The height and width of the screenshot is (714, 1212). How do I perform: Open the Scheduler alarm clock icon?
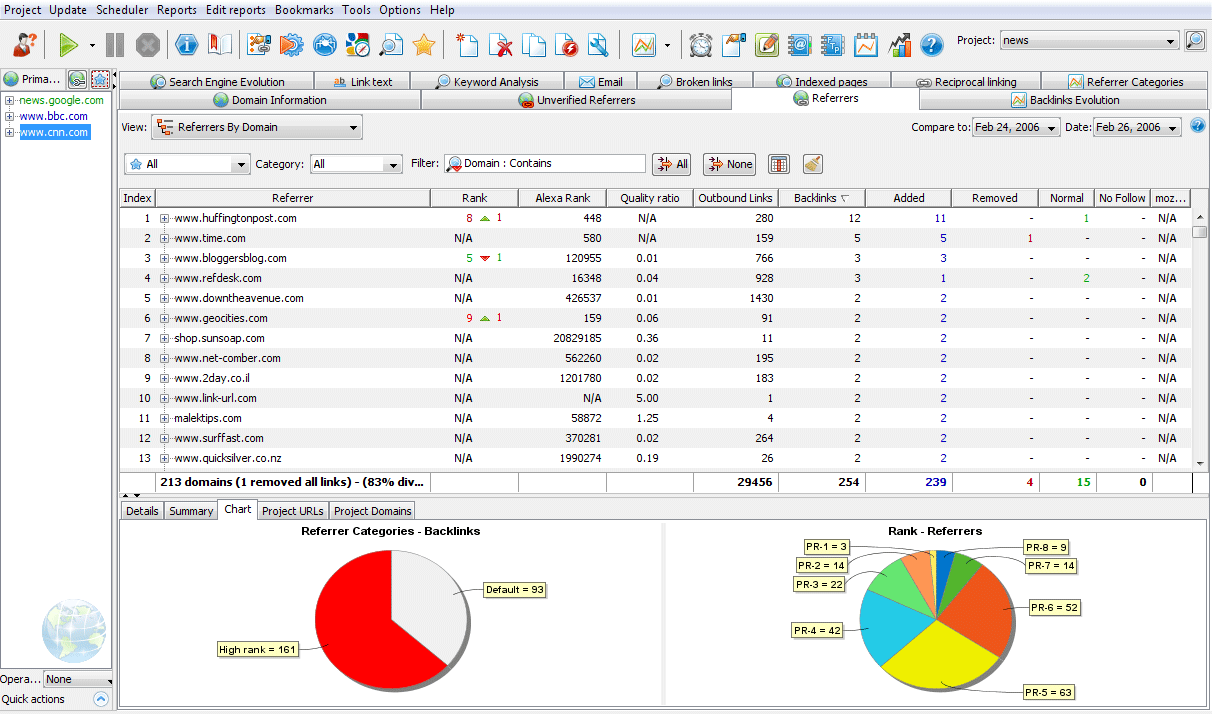tap(701, 45)
